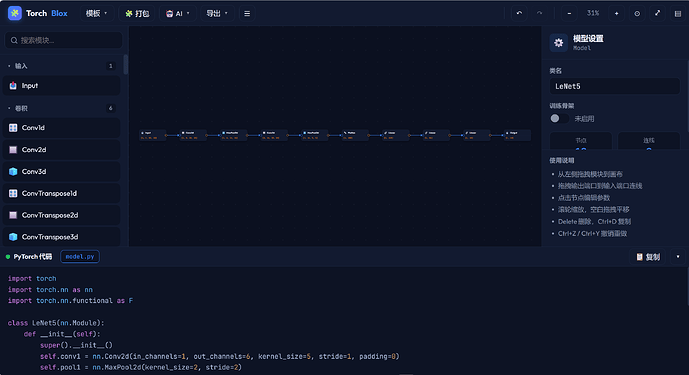Click the 'Delete 删除, Ctrl+D 复制' hint

pyautogui.click(x=594, y=222)
